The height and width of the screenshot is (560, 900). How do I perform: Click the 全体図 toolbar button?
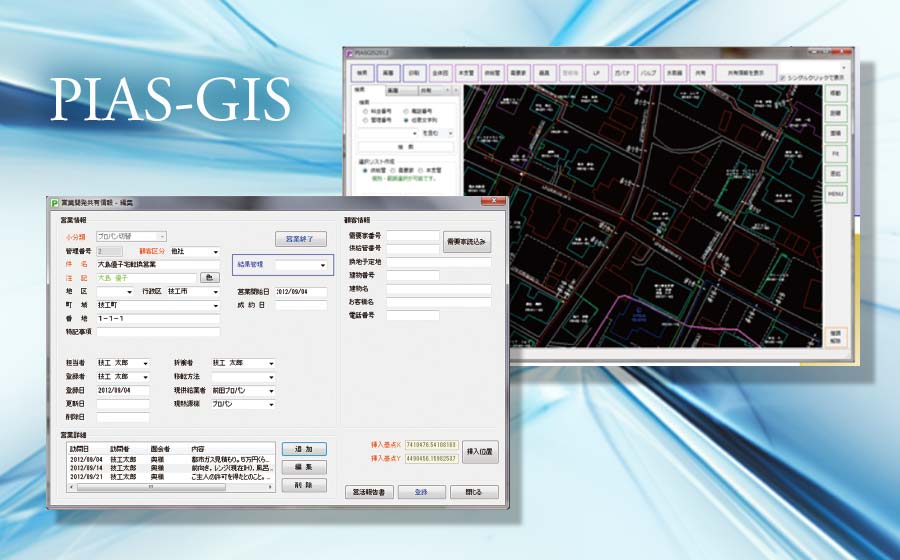pos(440,73)
